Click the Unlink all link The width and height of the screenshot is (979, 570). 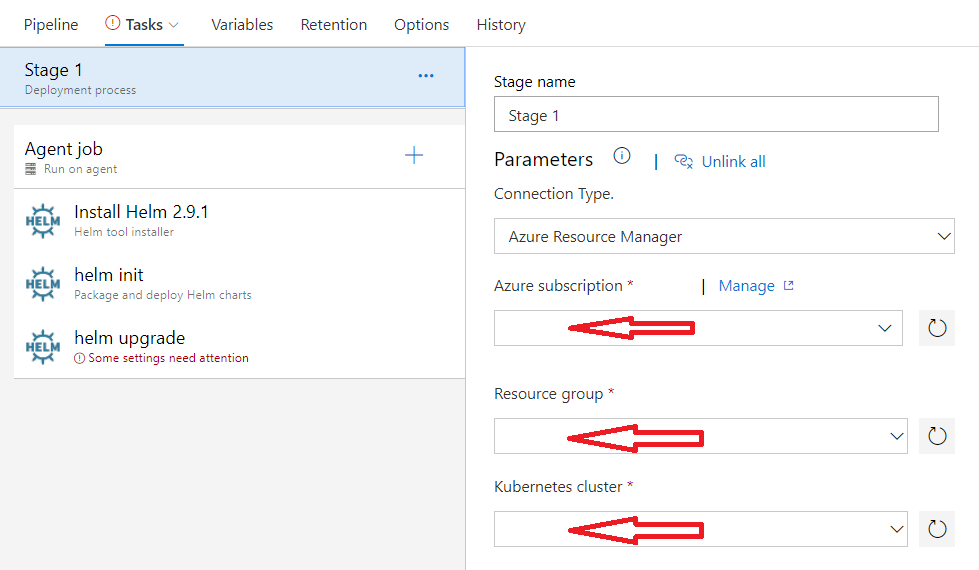point(734,162)
